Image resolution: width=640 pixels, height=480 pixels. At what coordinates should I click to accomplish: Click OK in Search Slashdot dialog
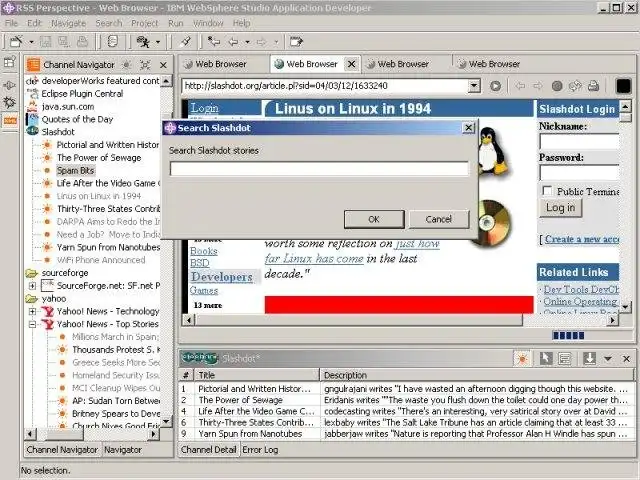click(x=374, y=219)
